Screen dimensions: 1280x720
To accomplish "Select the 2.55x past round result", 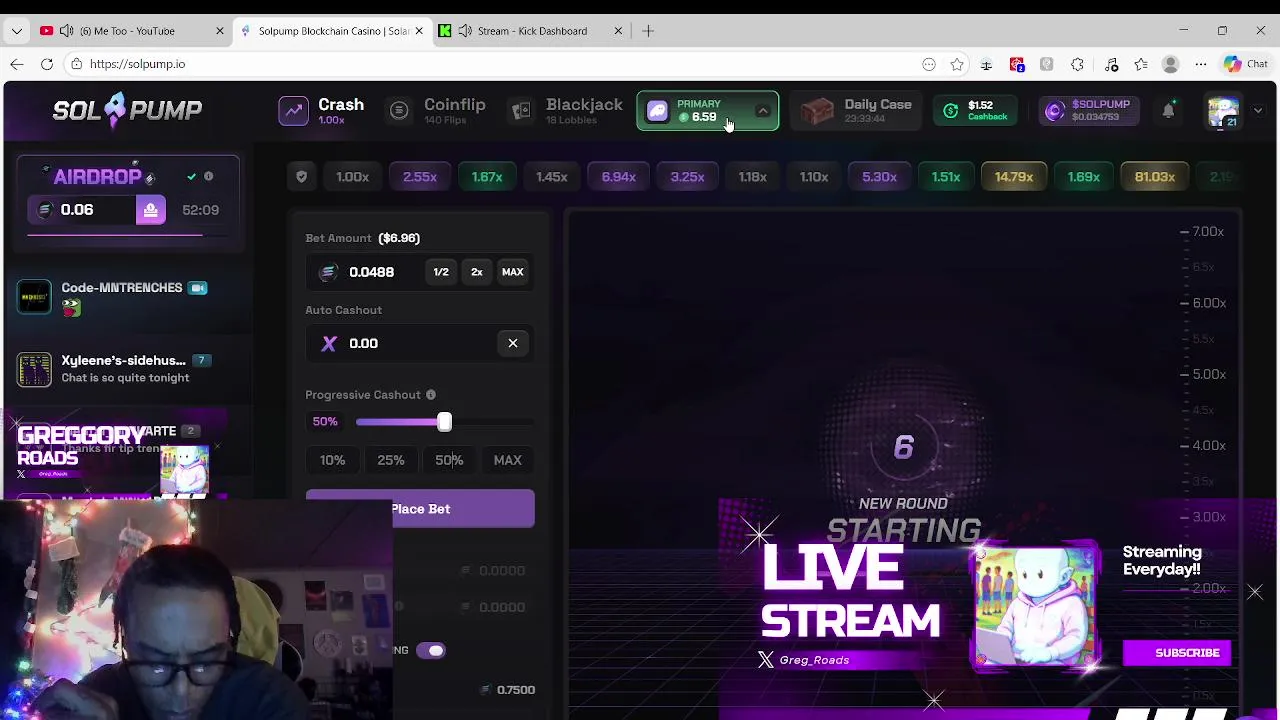I will click(x=420, y=177).
